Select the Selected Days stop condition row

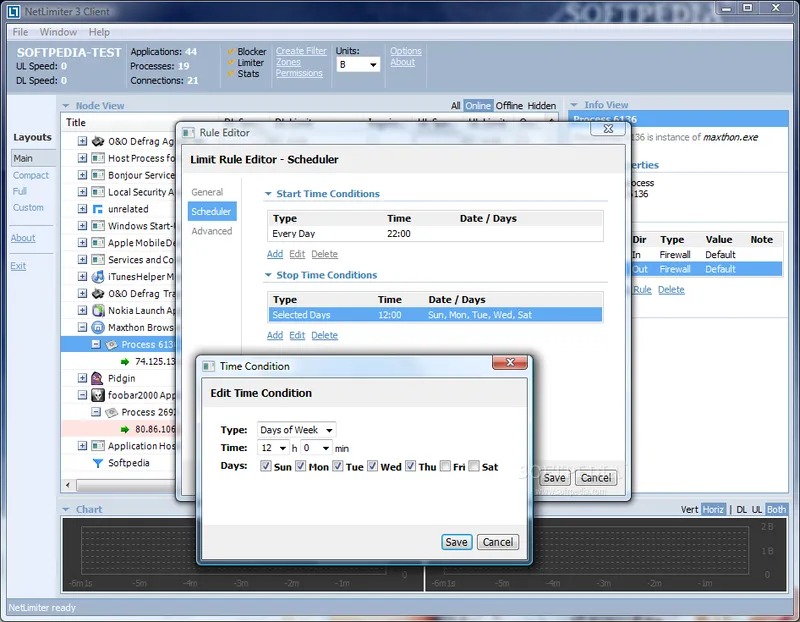coord(435,315)
